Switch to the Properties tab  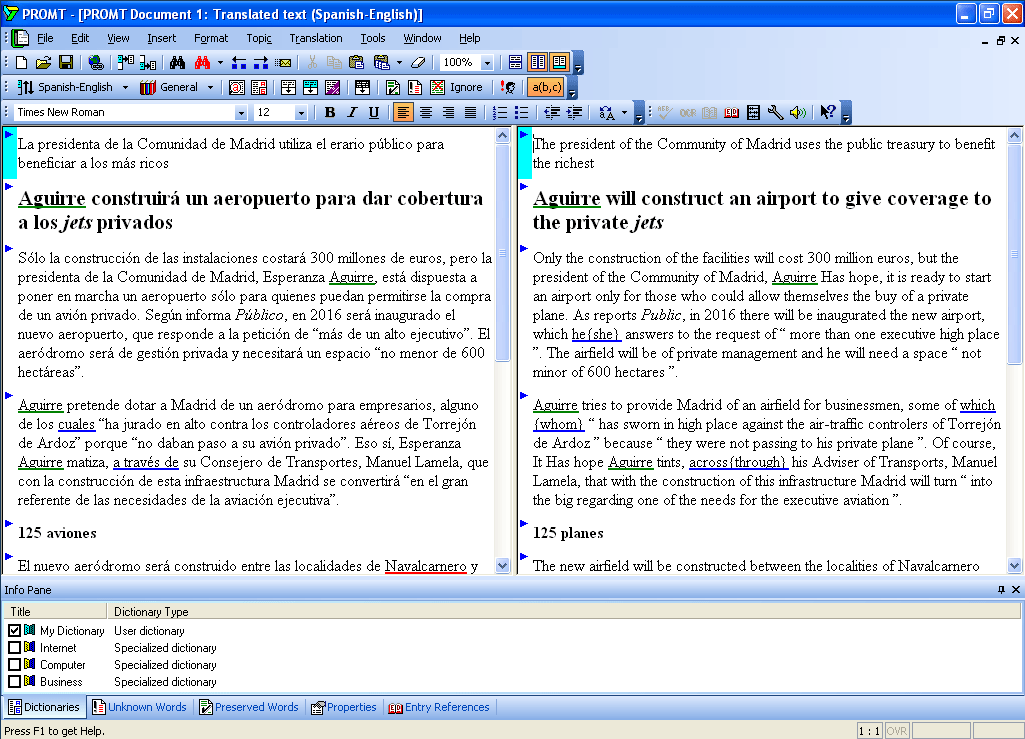344,707
